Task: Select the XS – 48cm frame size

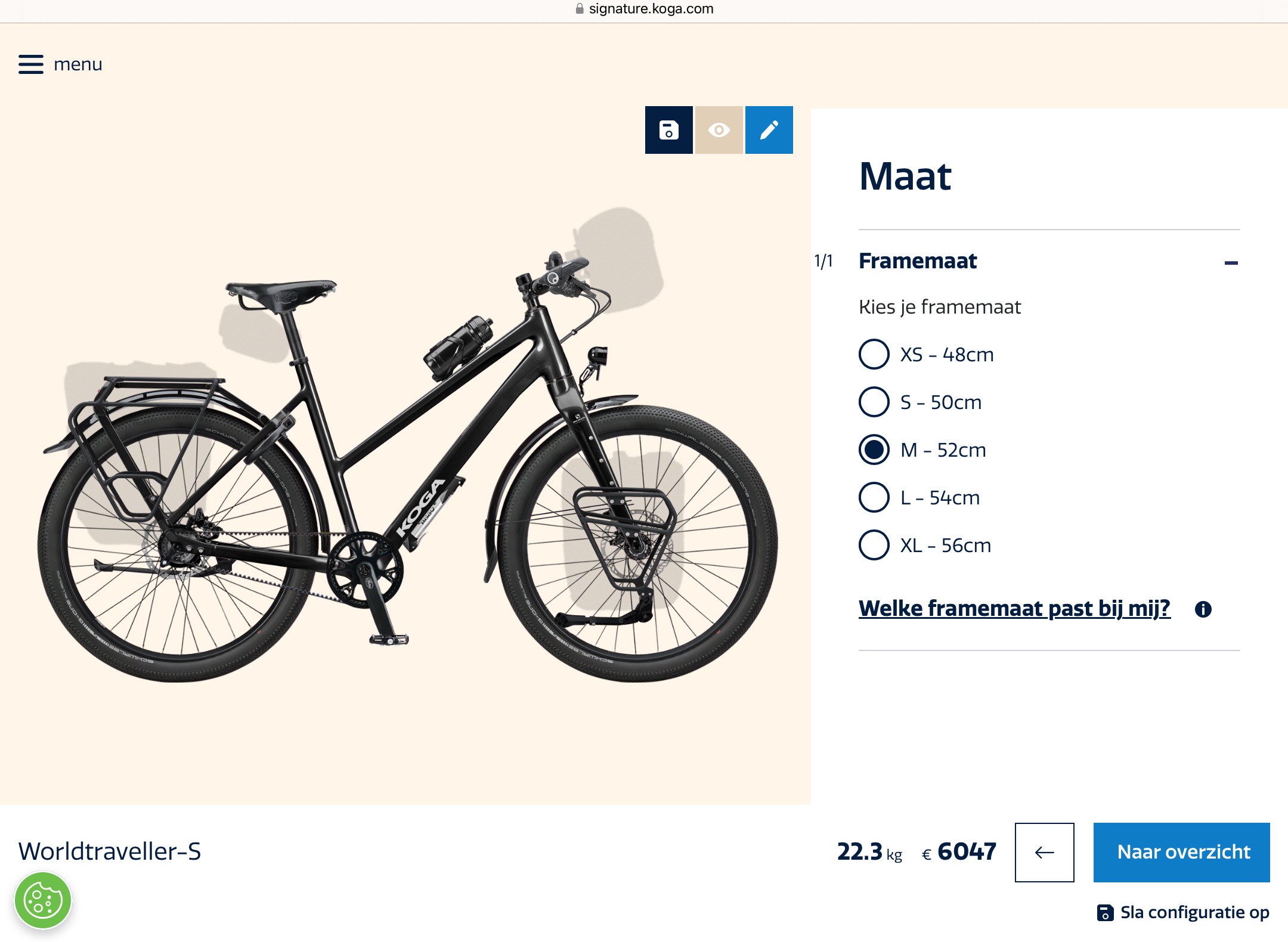Action: (x=874, y=354)
